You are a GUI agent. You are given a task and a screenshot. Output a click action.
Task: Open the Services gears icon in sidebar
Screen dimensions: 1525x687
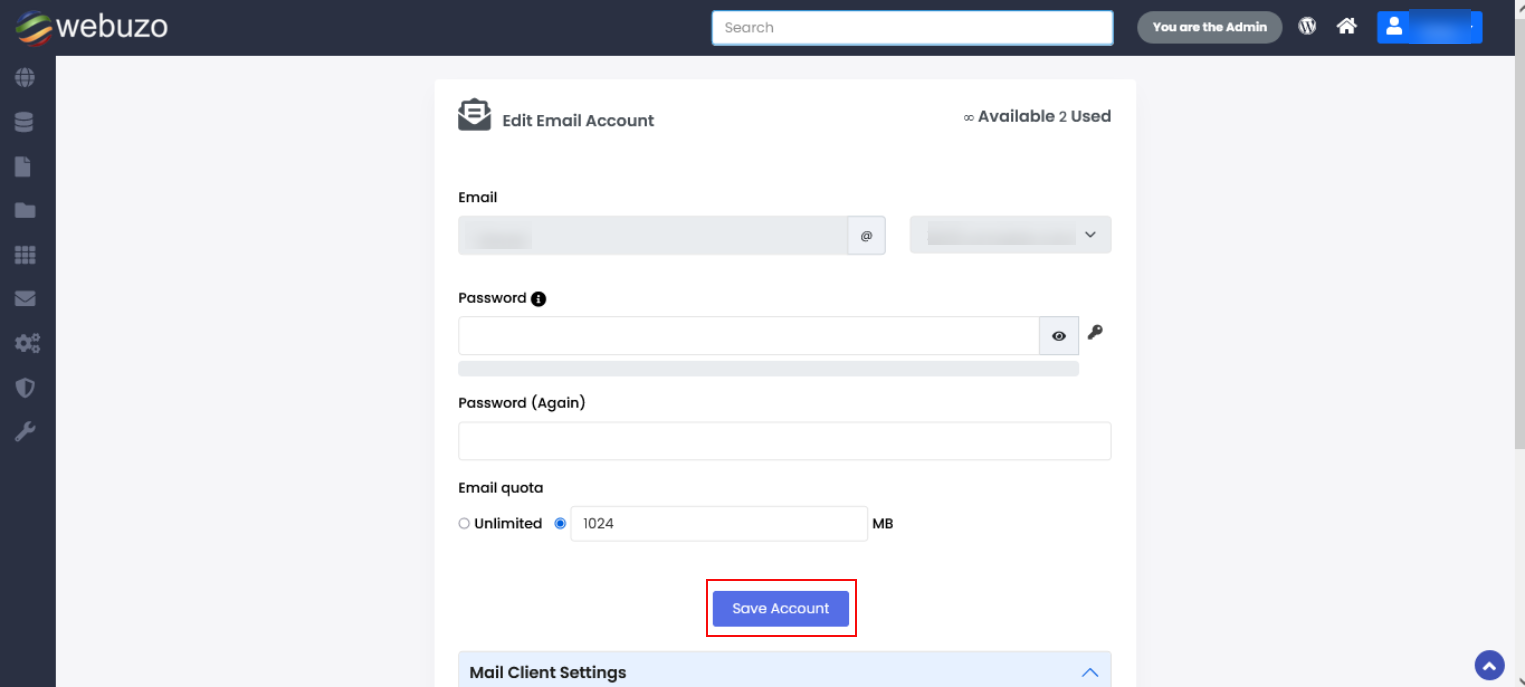[x=26, y=342]
